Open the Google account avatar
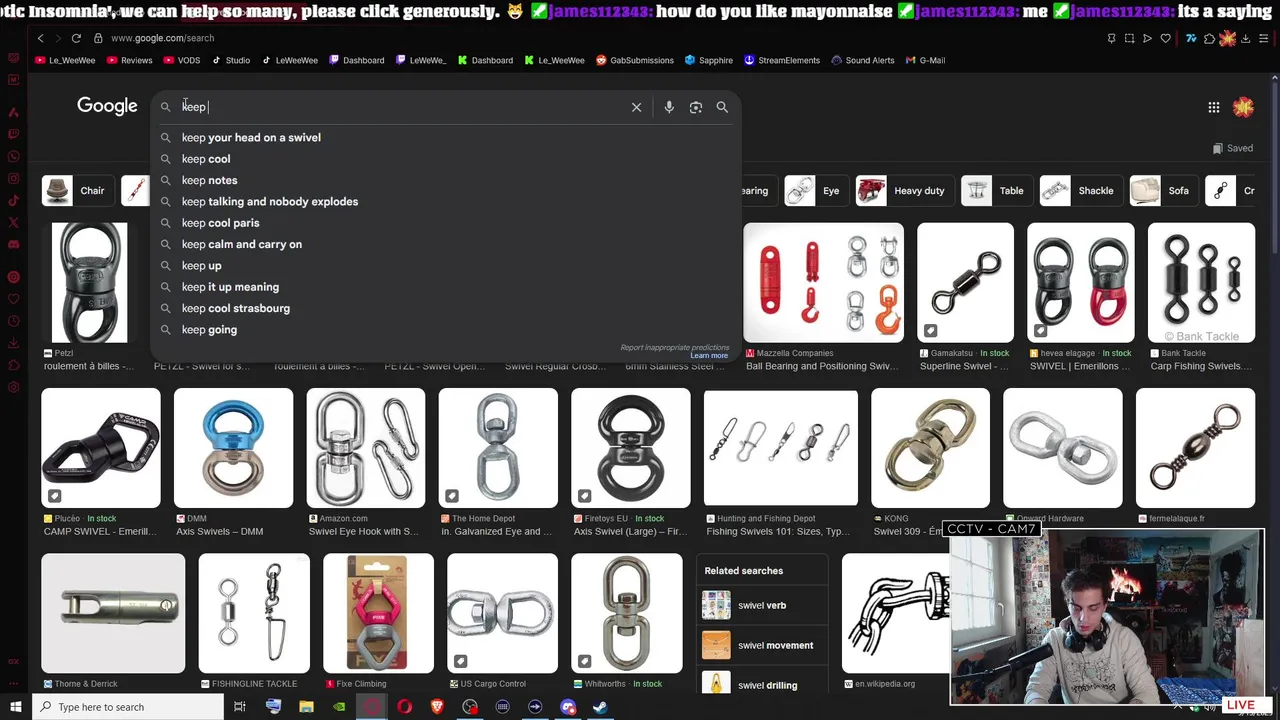The image size is (1280, 720). (x=1243, y=107)
